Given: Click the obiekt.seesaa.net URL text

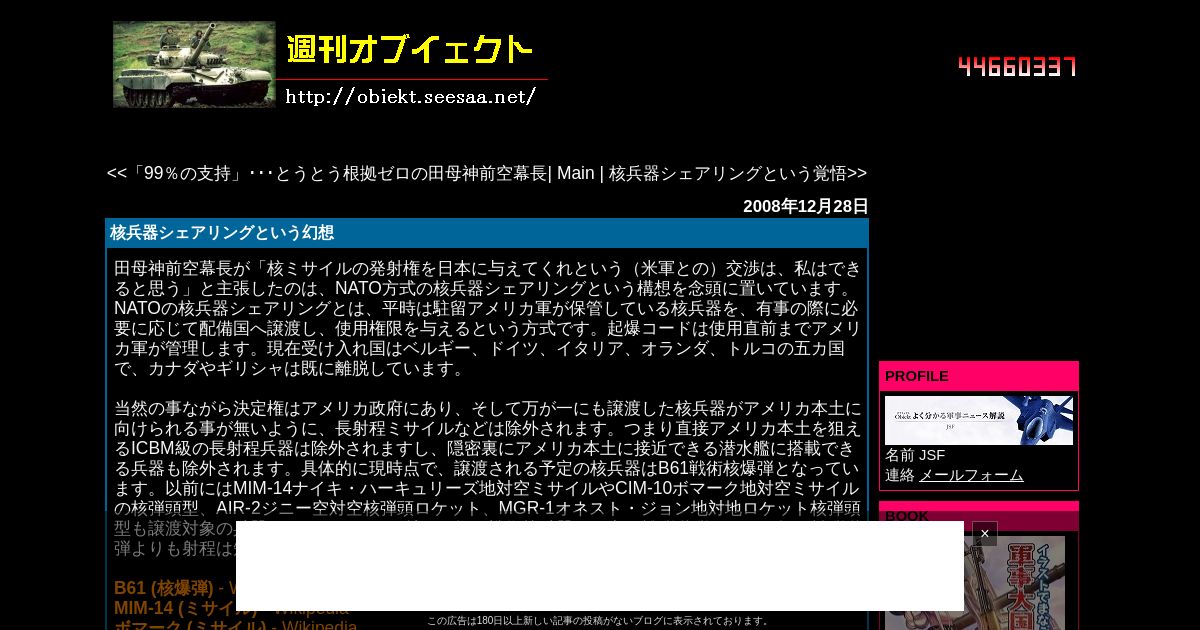Looking at the screenshot, I should tap(411, 96).
